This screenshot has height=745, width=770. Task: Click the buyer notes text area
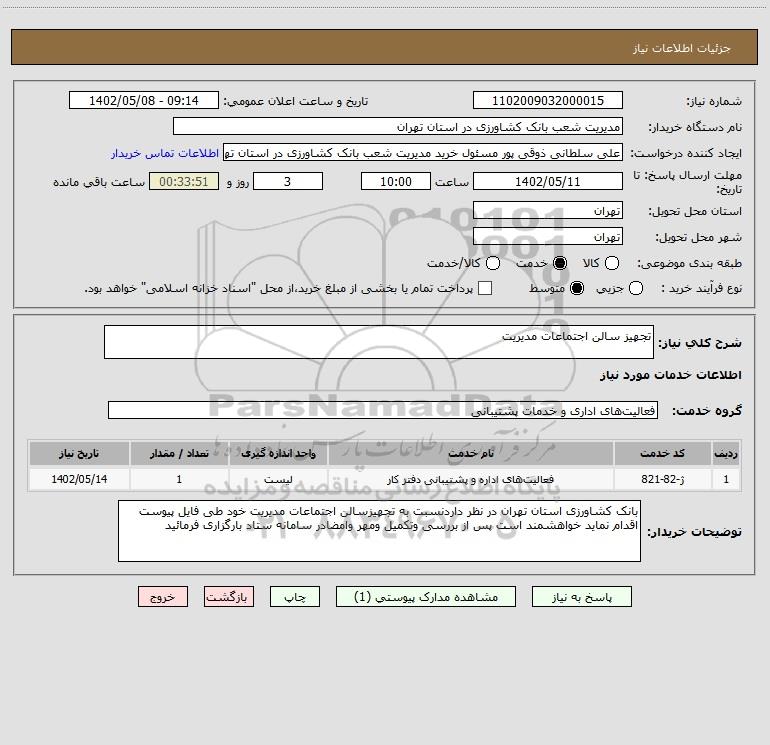click(x=379, y=531)
